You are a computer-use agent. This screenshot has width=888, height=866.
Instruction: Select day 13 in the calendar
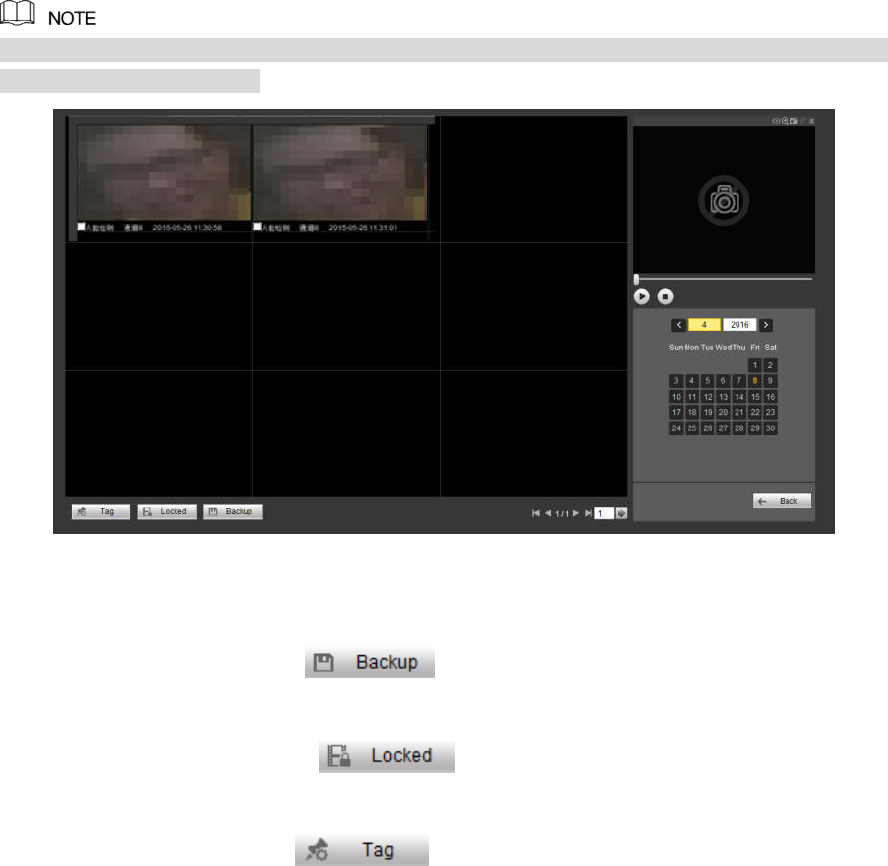click(723, 396)
